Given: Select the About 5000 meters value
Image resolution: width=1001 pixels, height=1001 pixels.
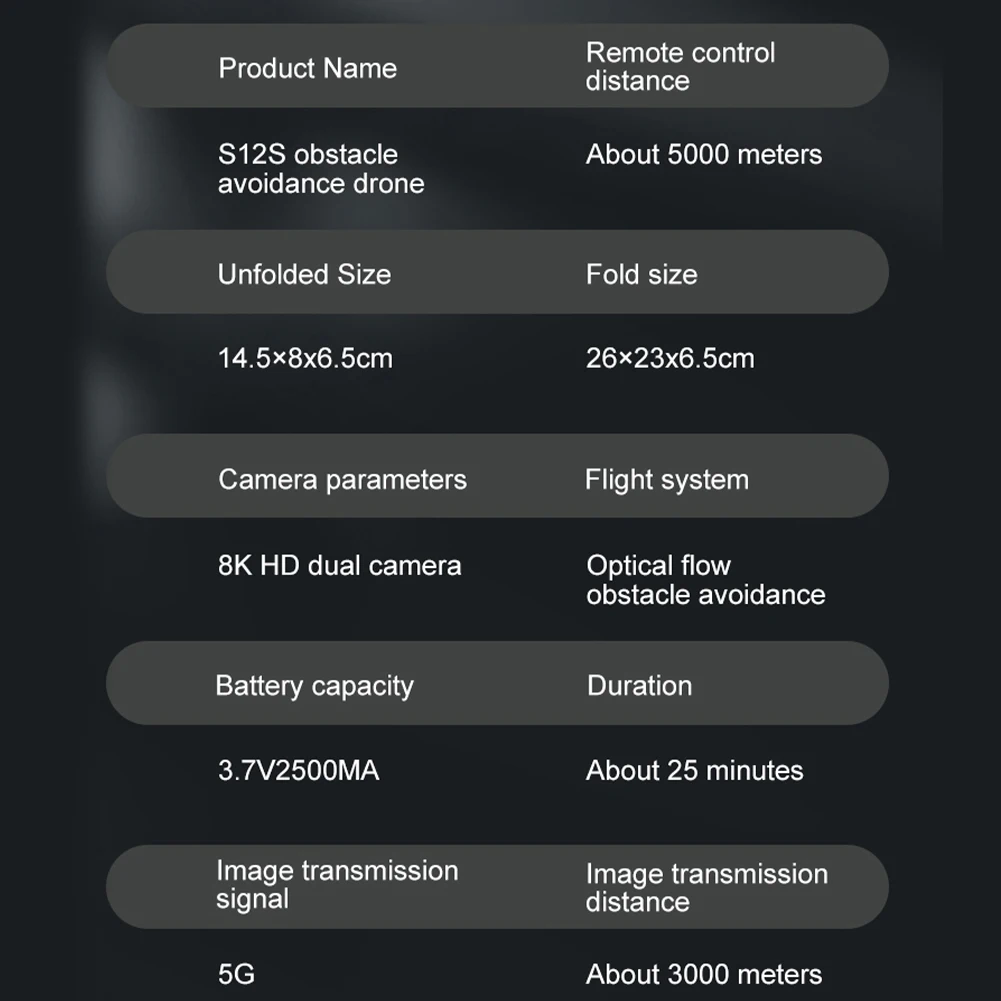Looking at the screenshot, I should 704,154.
